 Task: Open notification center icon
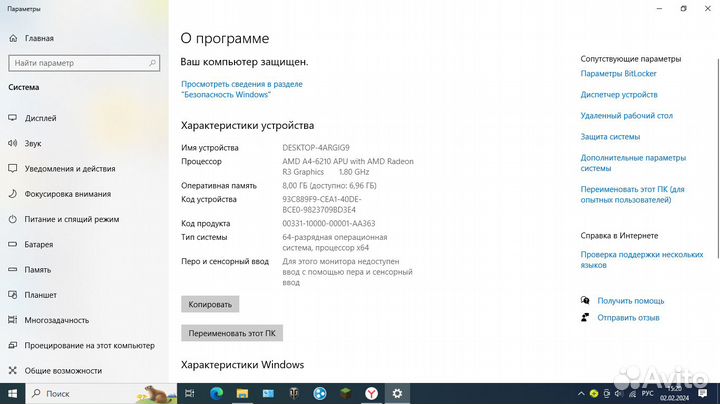(x=703, y=393)
